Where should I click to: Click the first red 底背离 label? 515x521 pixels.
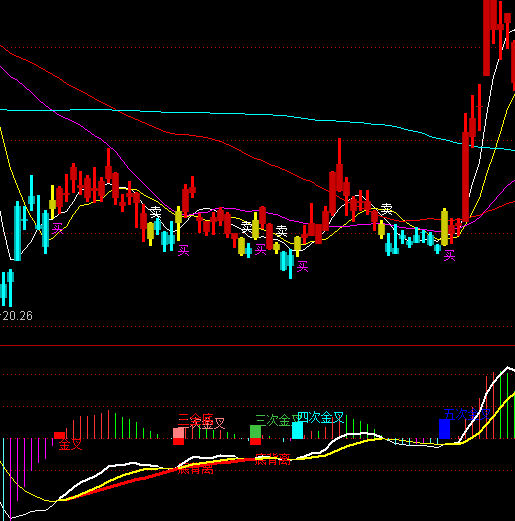click(x=195, y=470)
